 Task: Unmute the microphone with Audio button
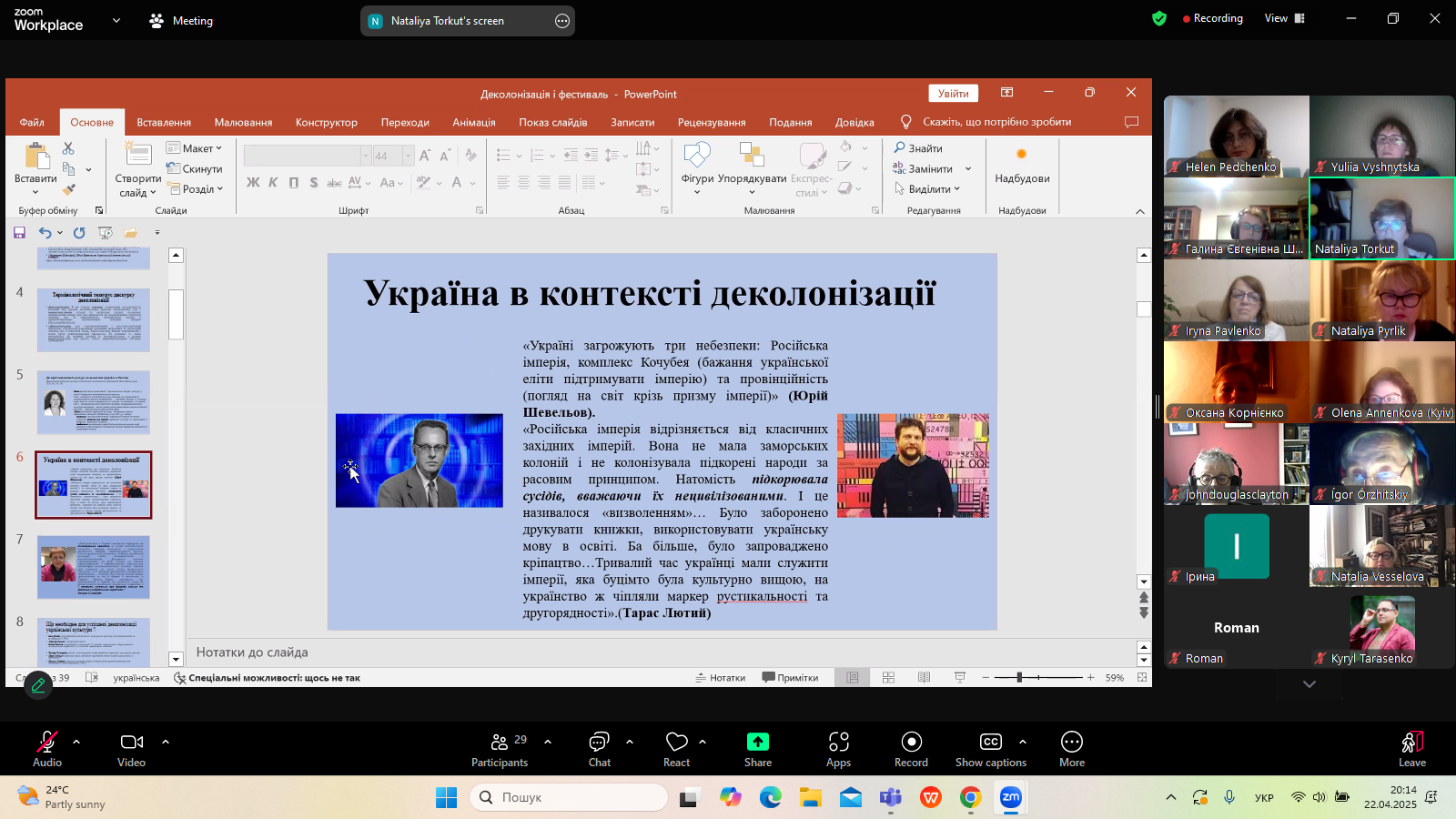[47, 749]
